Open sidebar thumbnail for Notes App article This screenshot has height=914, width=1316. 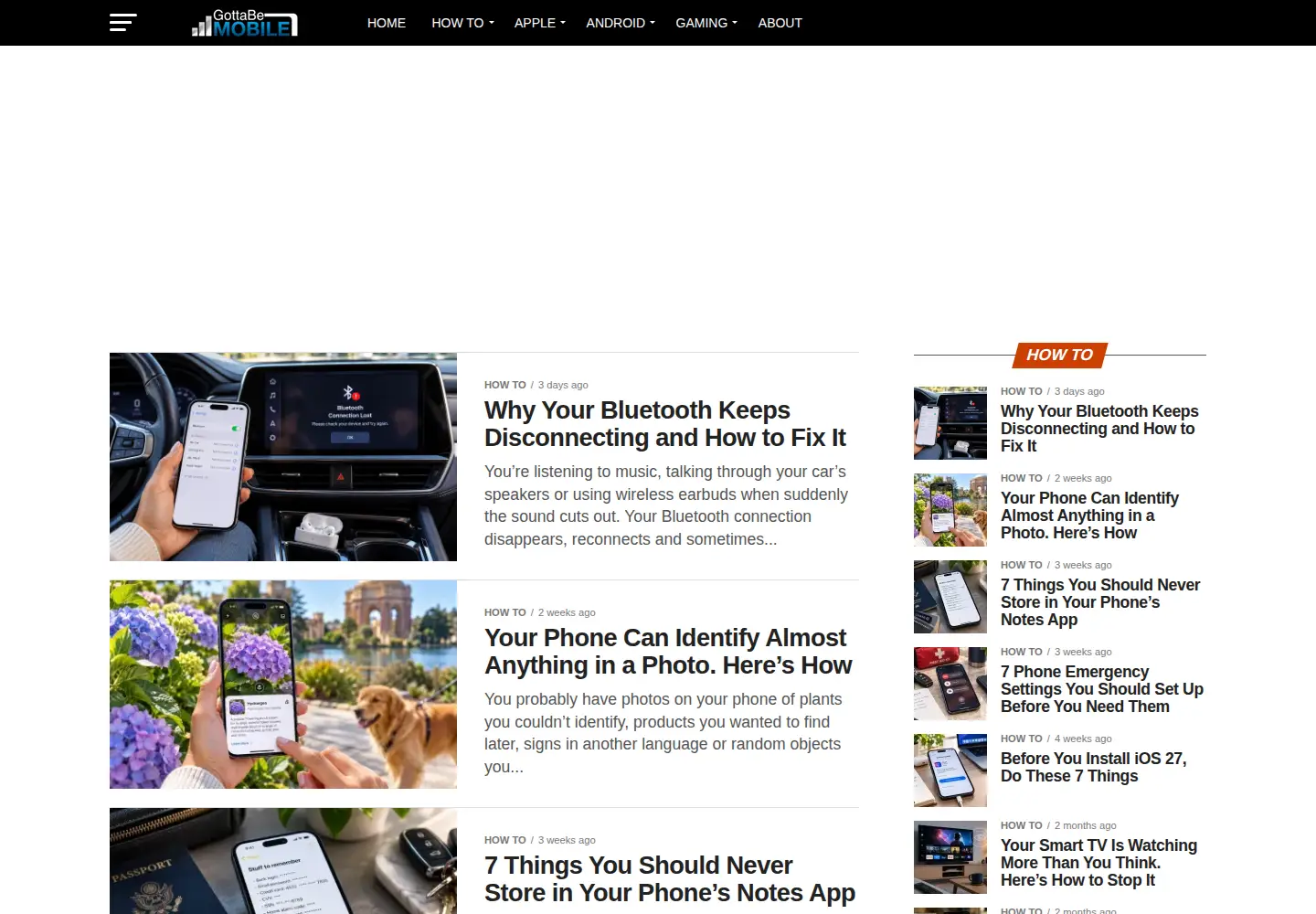click(x=950, y=597)
